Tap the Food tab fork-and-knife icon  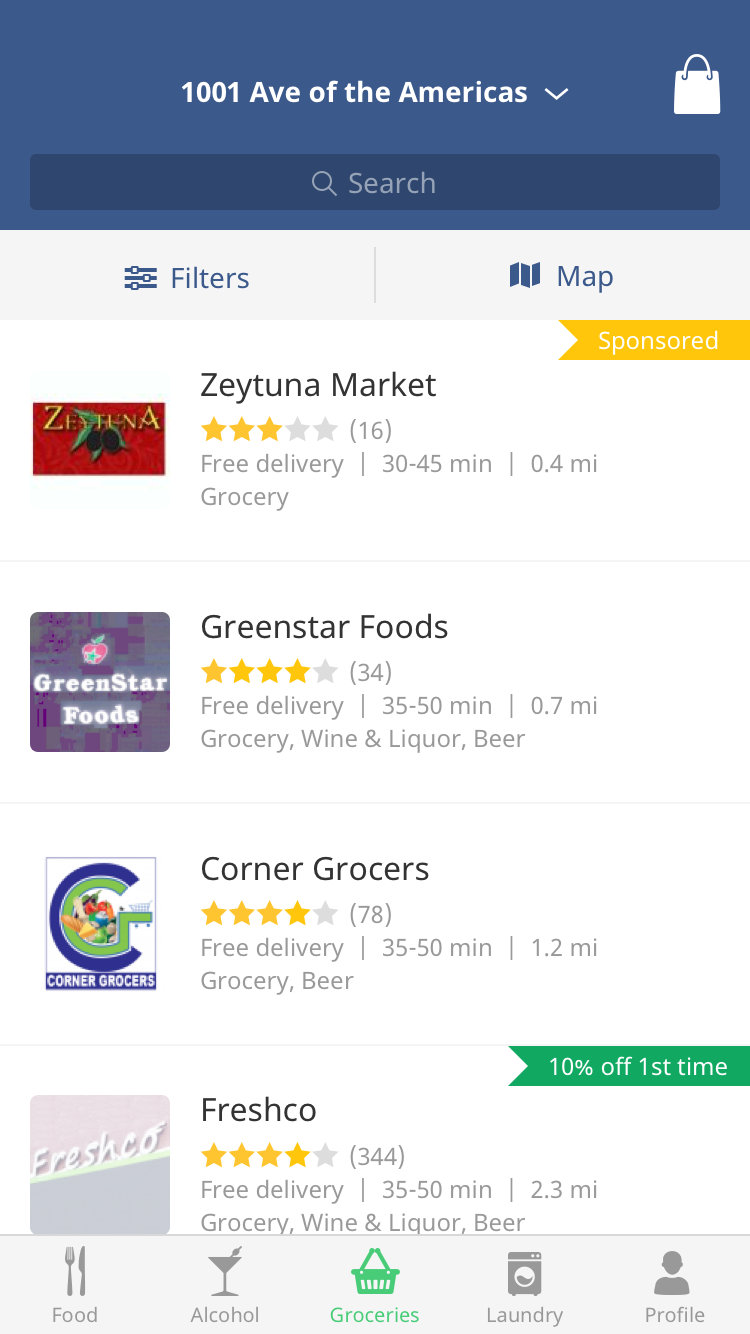point(75,1272)
